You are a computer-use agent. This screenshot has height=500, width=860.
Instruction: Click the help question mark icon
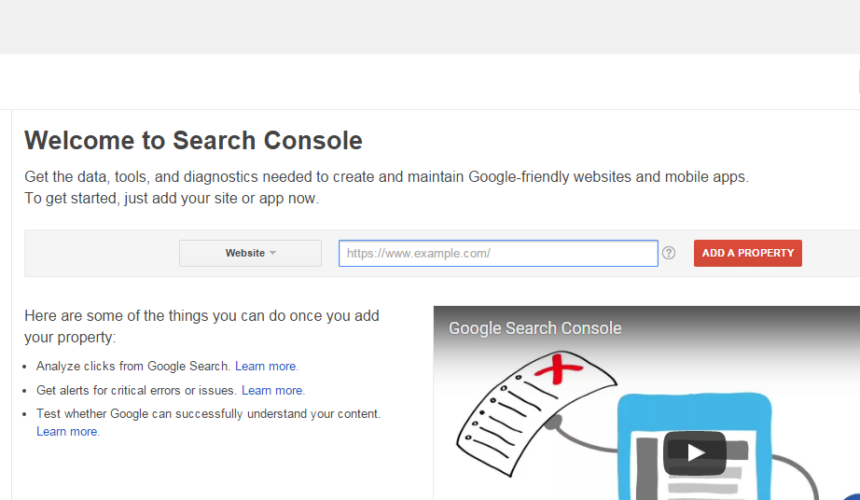click(x=669, y=253)
